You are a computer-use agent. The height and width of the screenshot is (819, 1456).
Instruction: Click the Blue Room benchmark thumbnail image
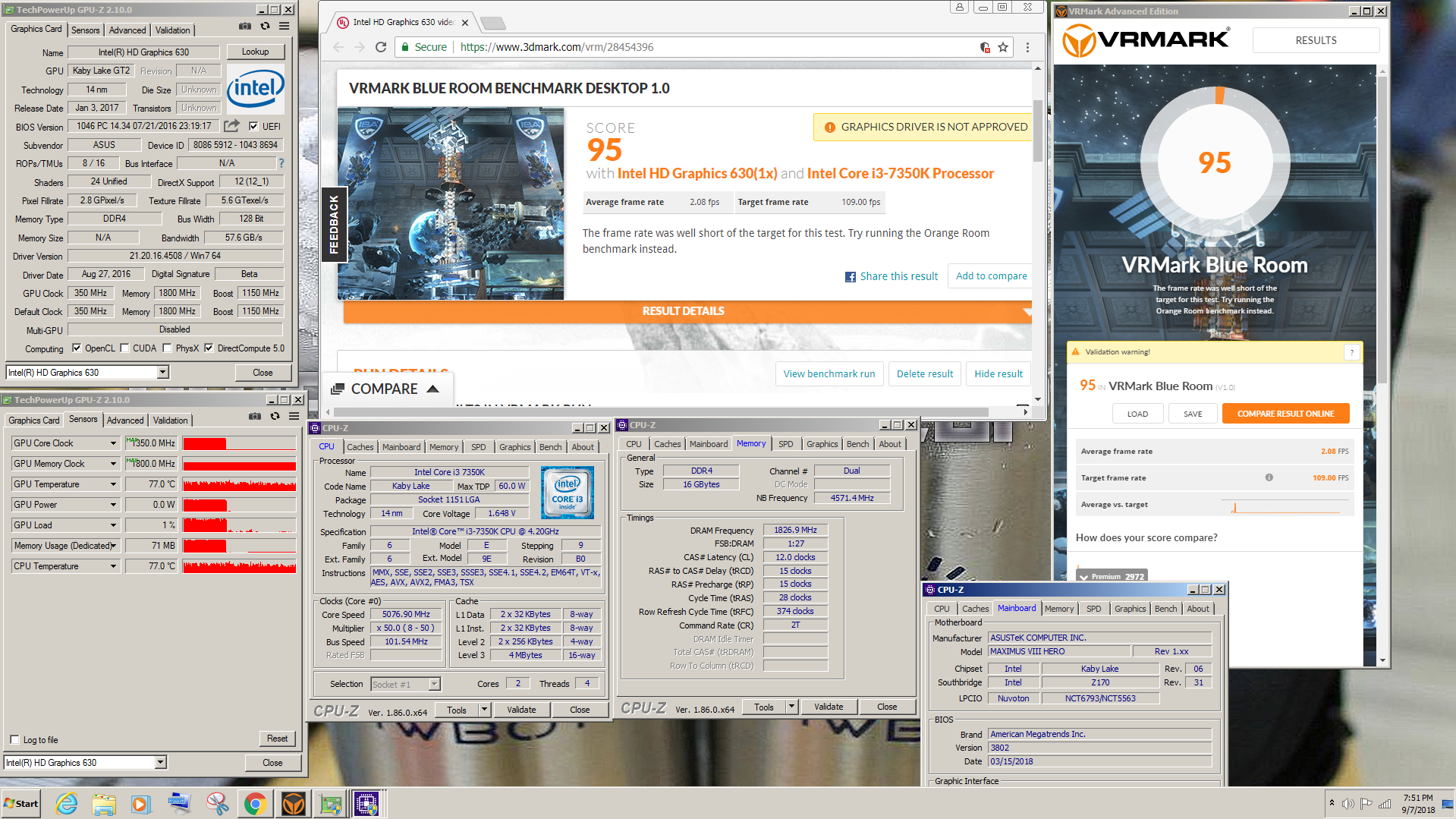(451, 203)
